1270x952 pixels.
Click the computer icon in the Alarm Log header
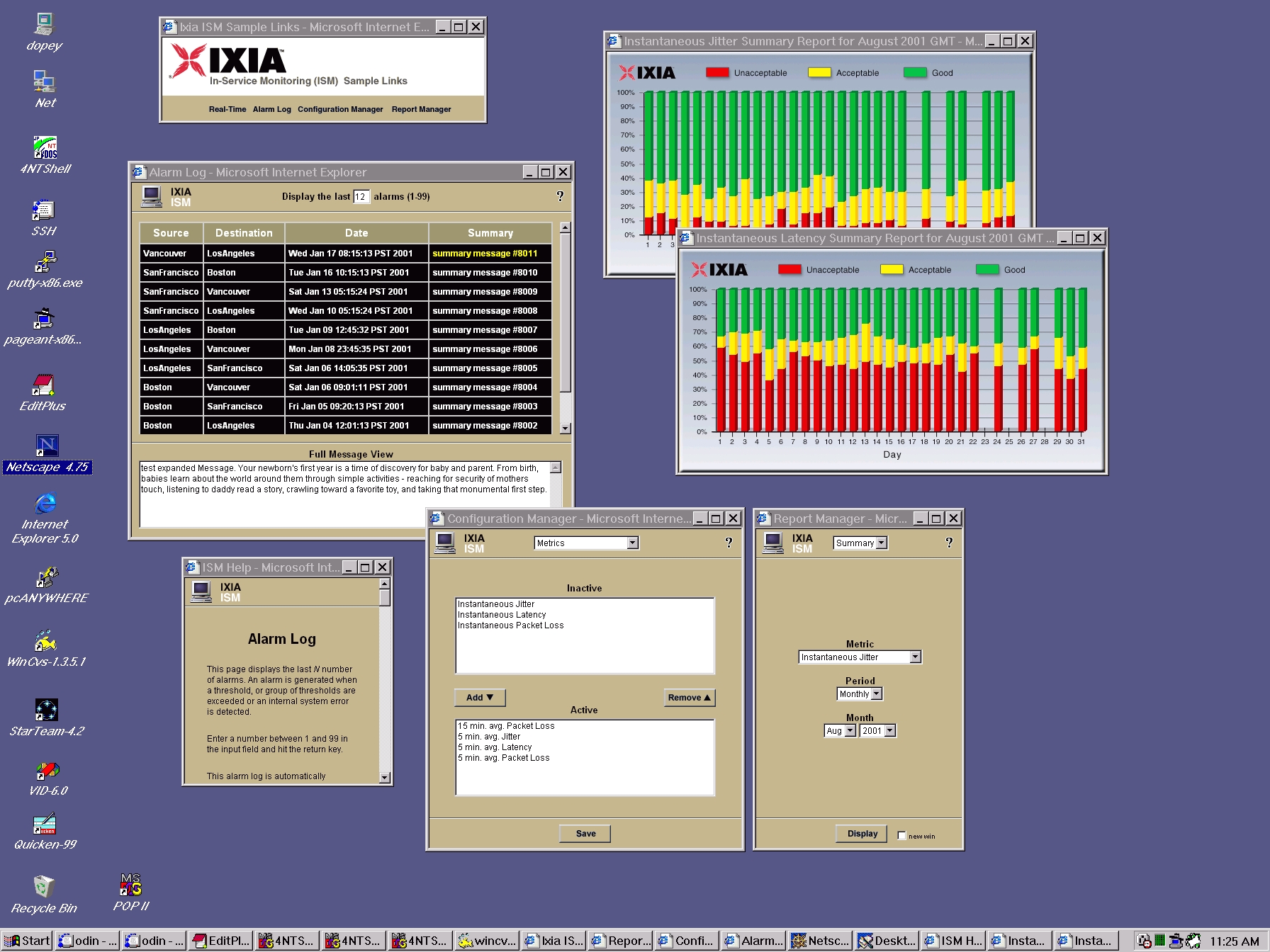coord(151,196)
